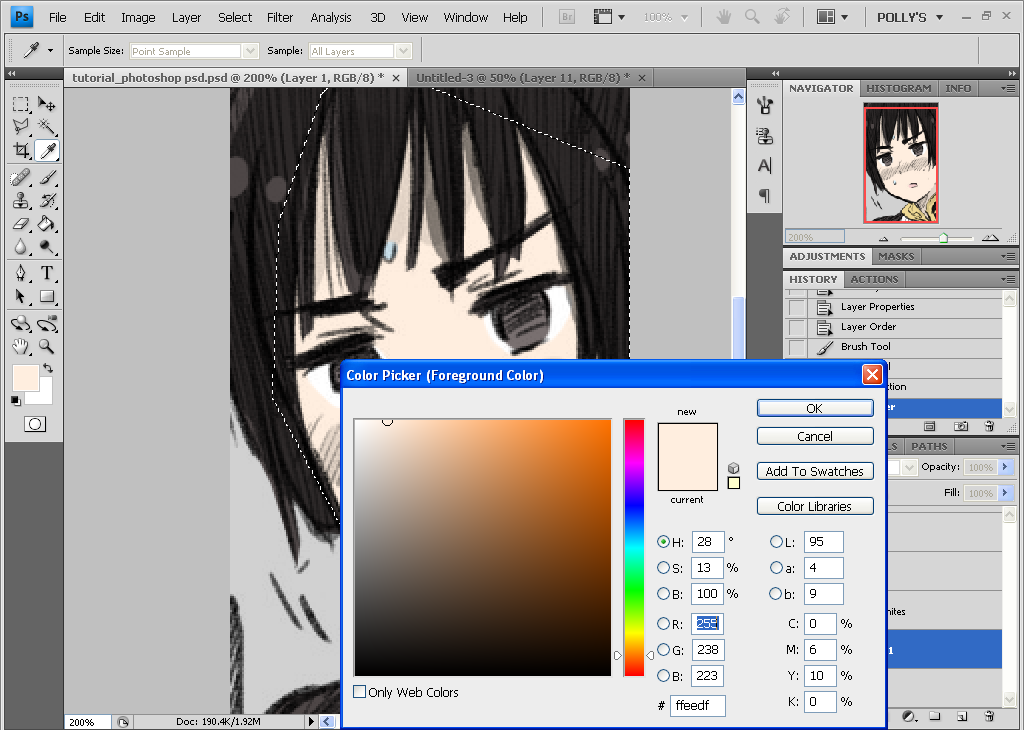
Task: Open the Navigator panel options menu
Action: tap(1008, 88)
